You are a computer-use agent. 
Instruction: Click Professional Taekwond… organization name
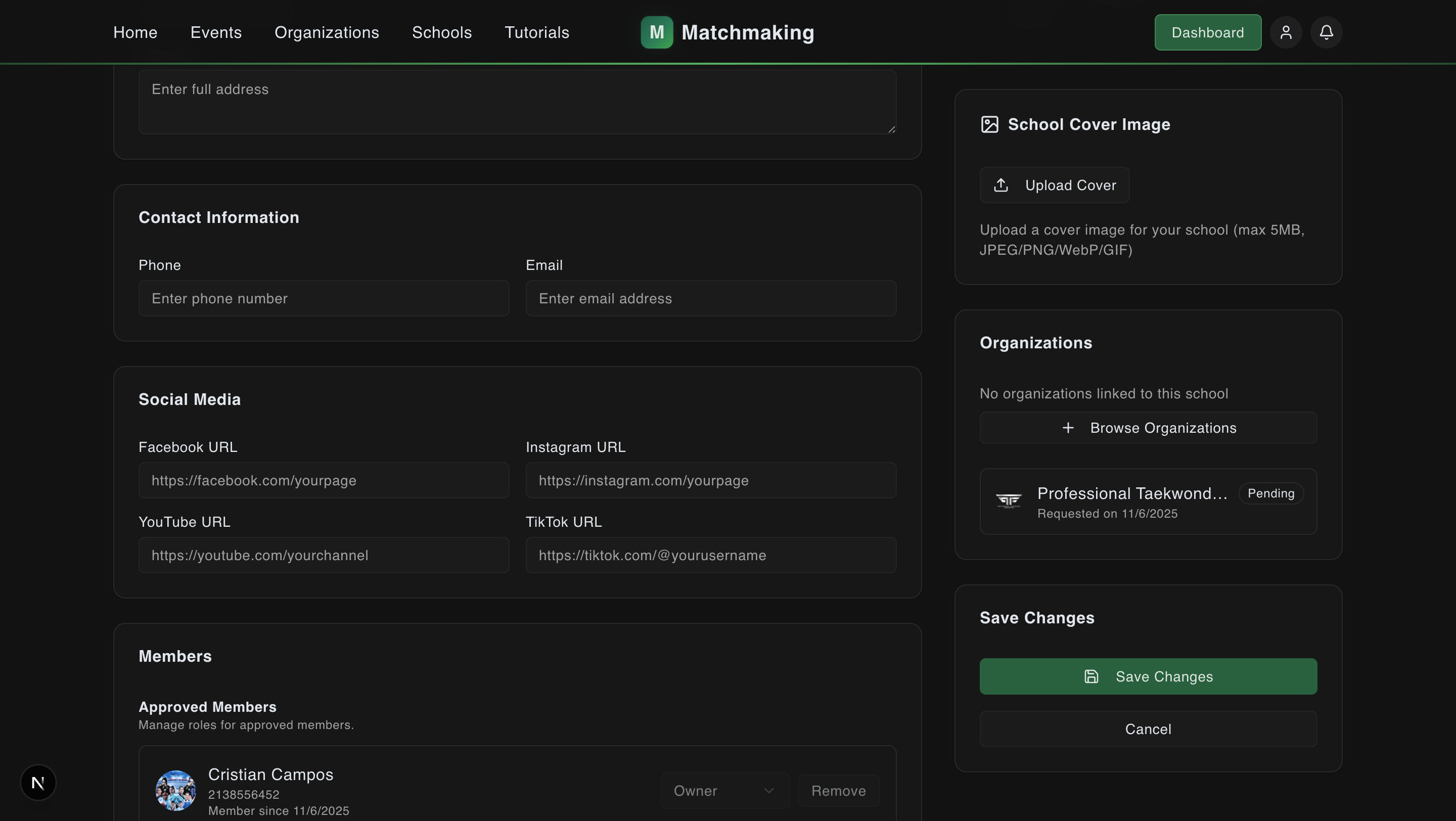1132,493
